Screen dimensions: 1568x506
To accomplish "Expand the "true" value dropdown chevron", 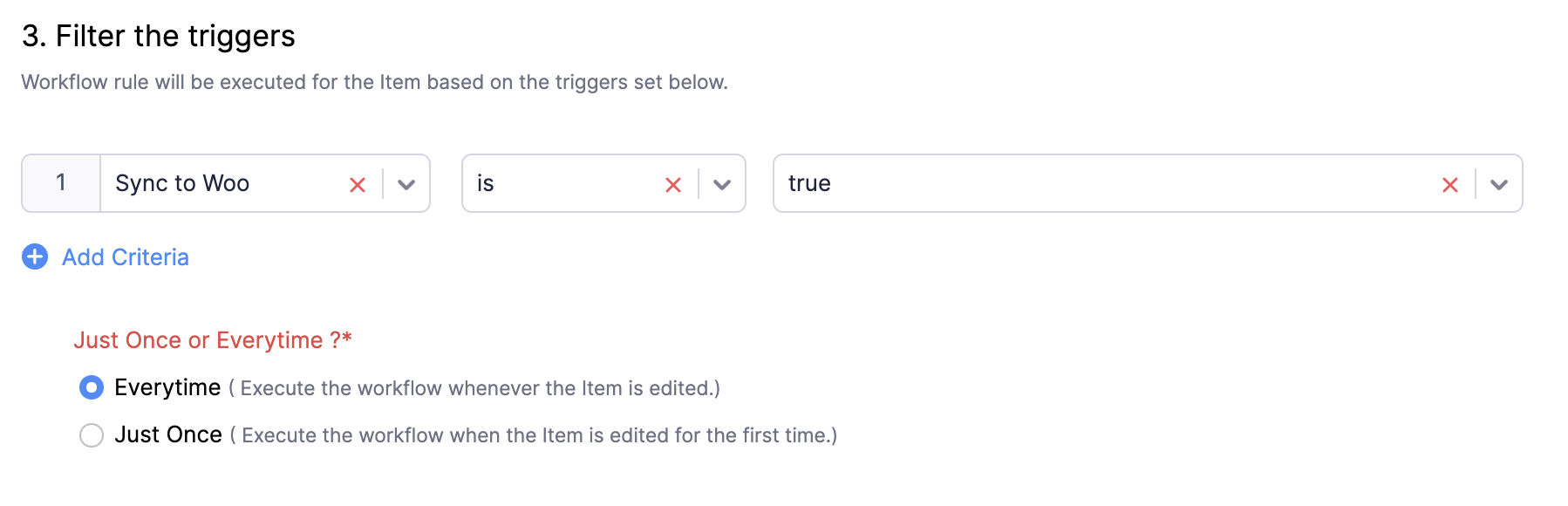I will 1499,185.
